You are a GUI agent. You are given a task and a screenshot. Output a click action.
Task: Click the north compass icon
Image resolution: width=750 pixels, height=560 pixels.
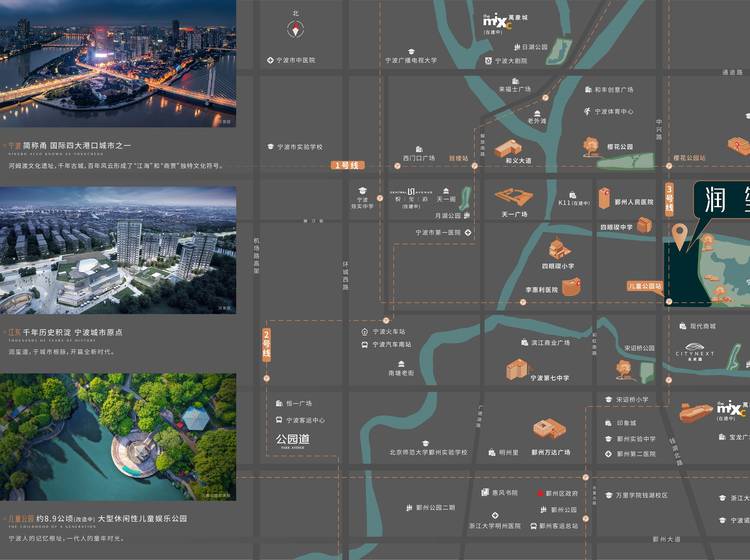(x=295, y=30)
